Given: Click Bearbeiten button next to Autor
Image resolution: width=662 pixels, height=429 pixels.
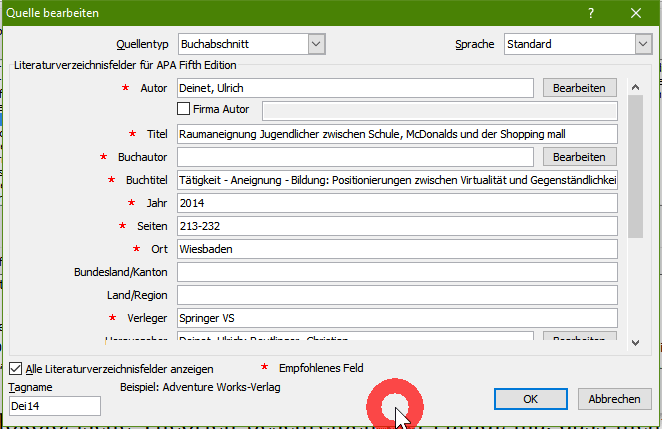Looking at the screenshot, I should coord(580,88).
